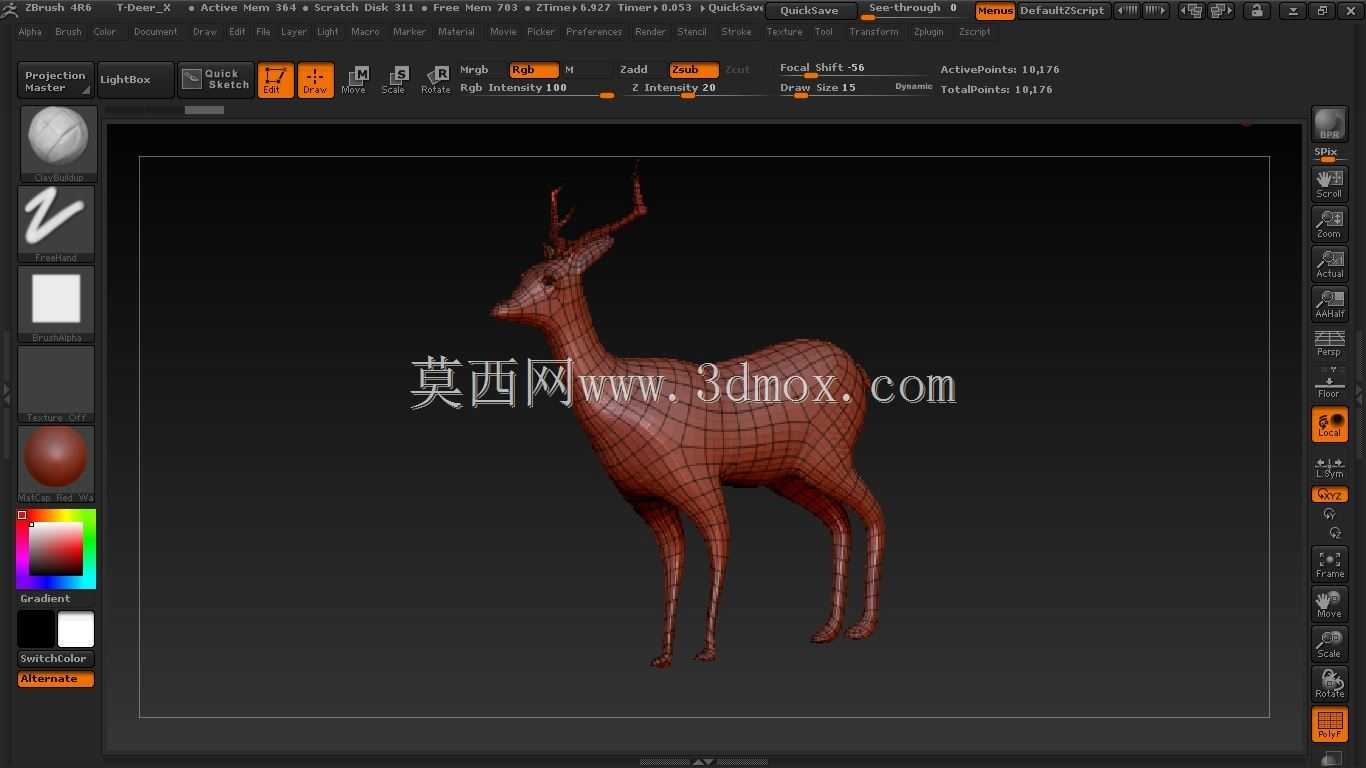Click the BPR render button
The height and width of the screenshot is (768, 1366).
(x=1329, y=124)
